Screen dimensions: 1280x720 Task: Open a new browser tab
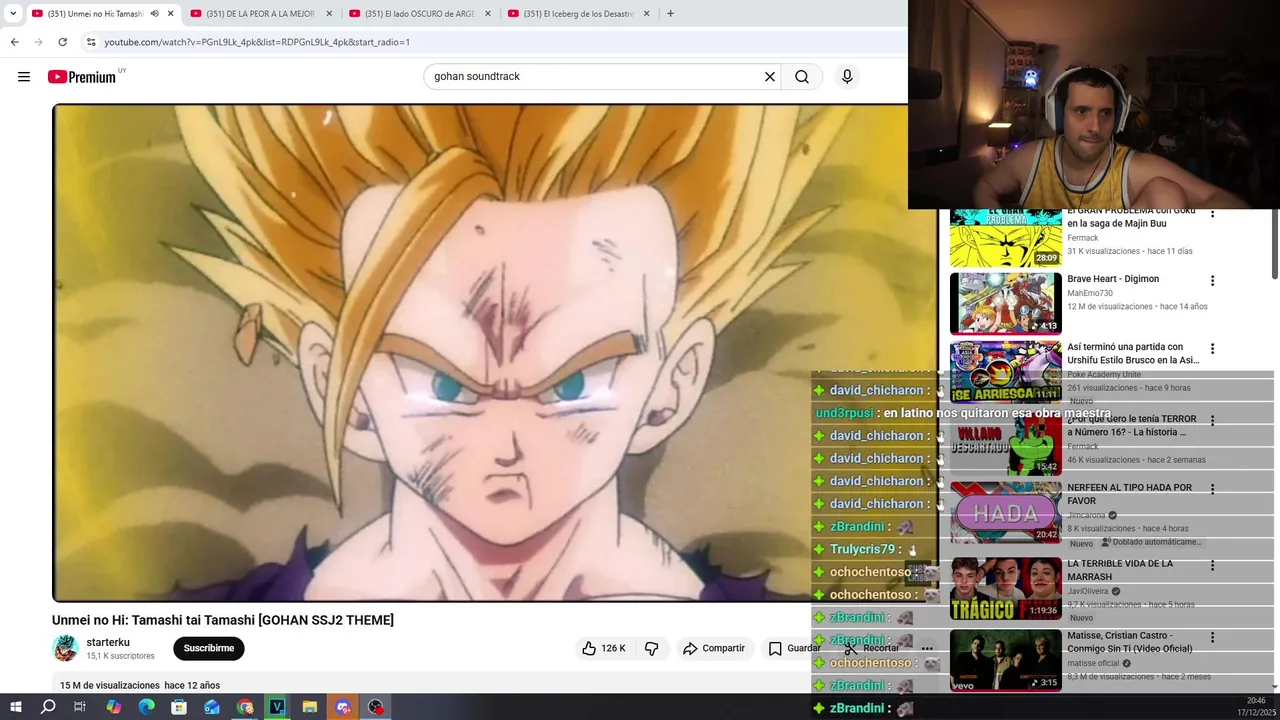(x=670, y=14)
